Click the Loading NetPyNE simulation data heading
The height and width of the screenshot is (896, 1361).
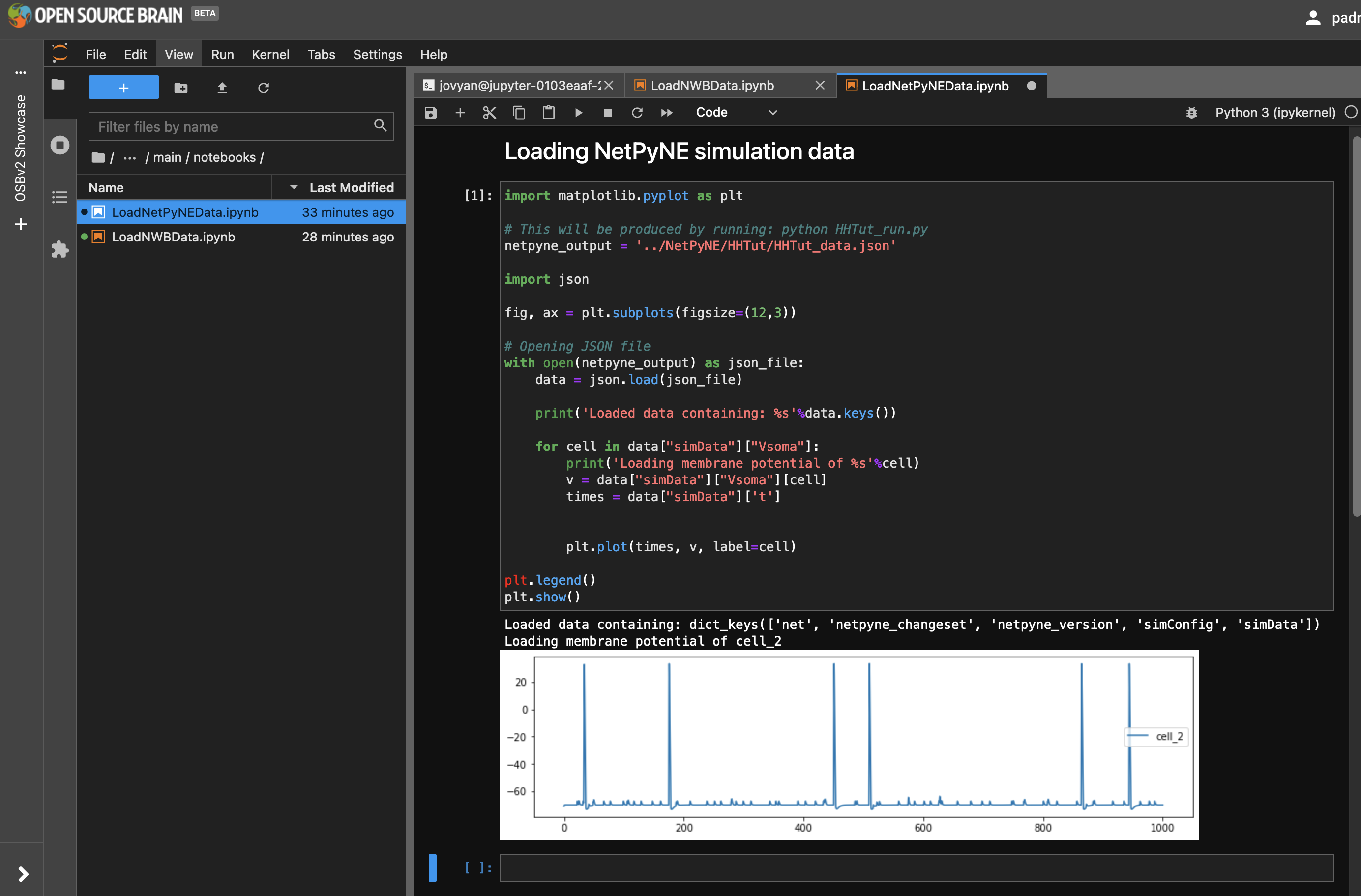[679, 151]
